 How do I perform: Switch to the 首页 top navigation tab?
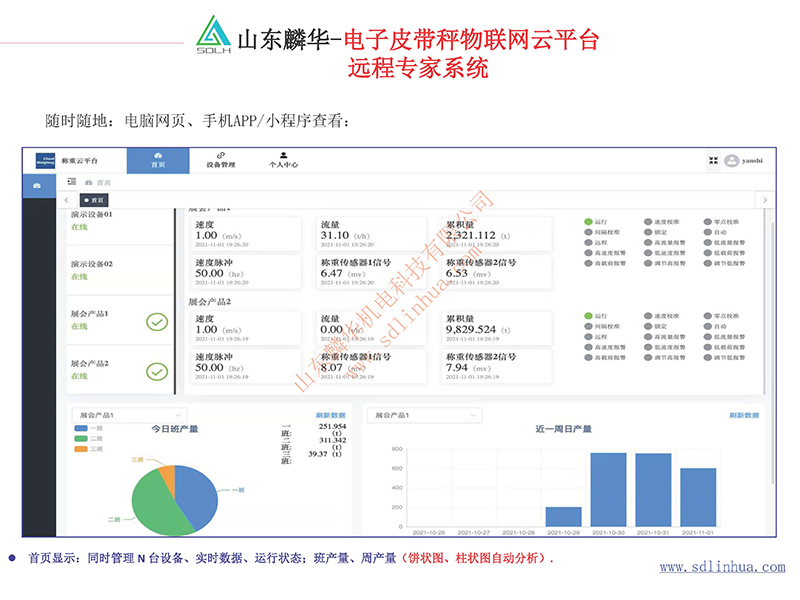158,160
